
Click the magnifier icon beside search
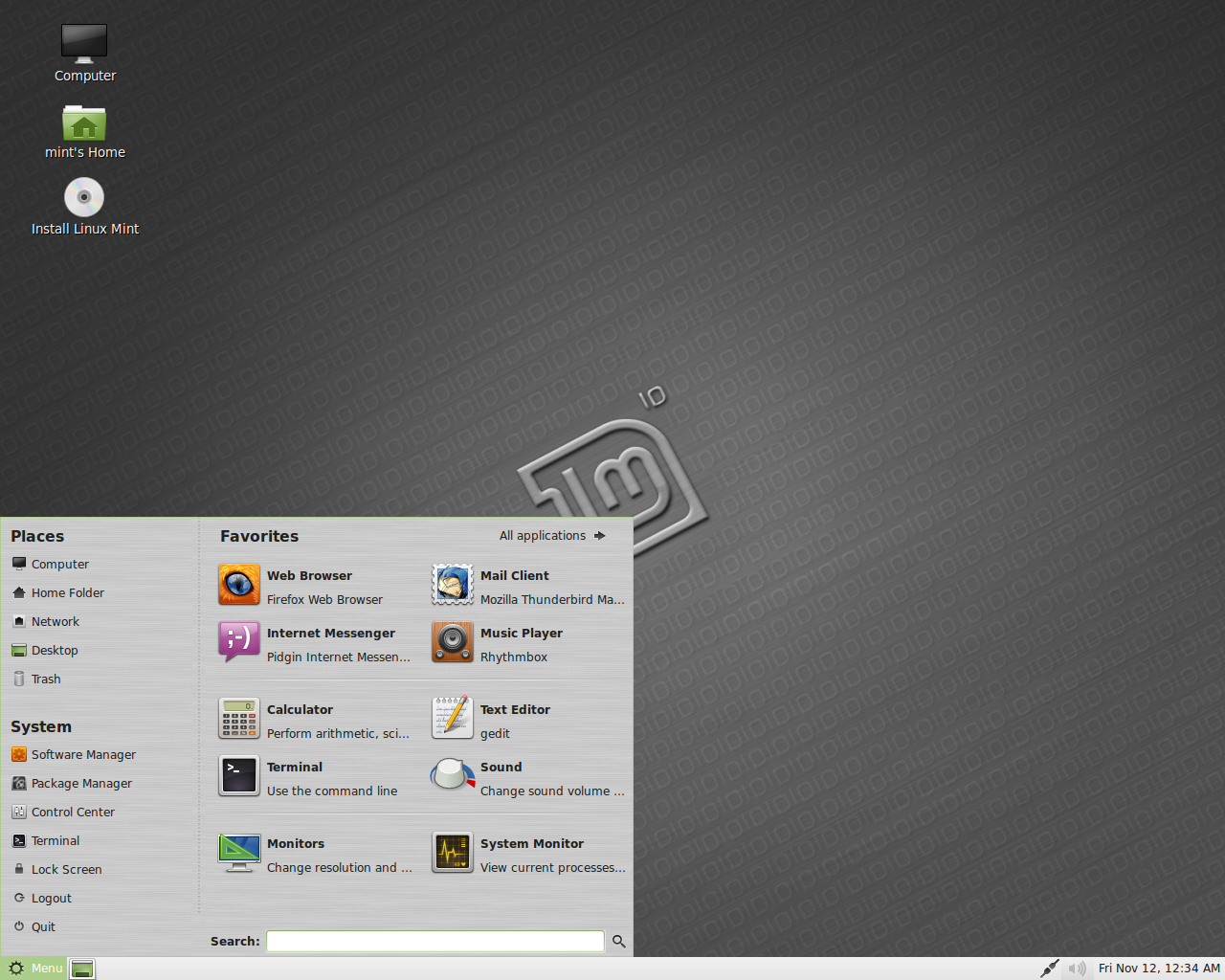(x=619, y=942)
